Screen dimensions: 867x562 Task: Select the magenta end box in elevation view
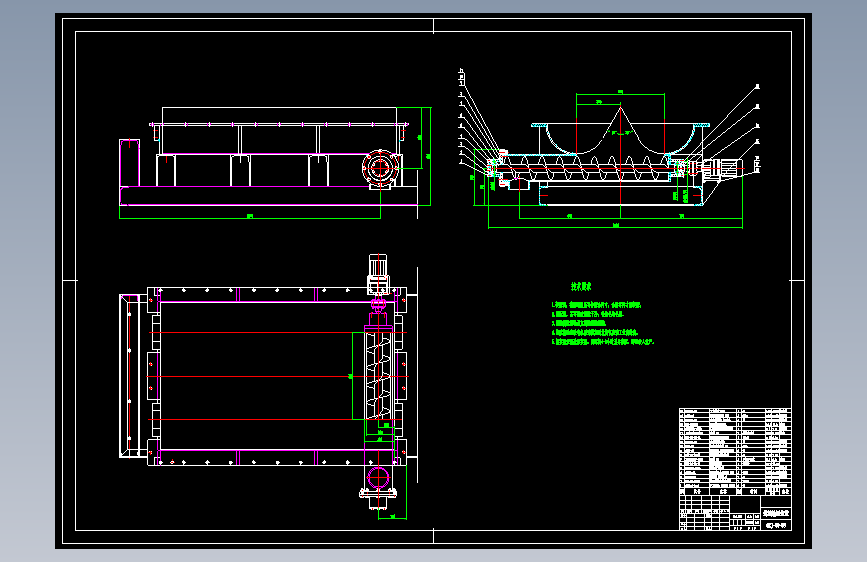129,163
